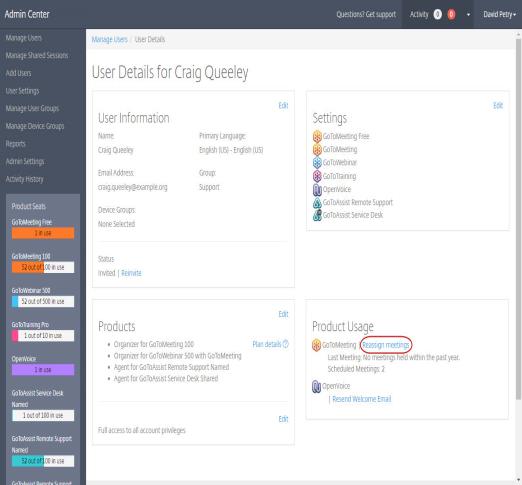Click the GoToWebinar snowflake icon in Settings
Screen dimensions: 522x485
[x=317, y=163]
